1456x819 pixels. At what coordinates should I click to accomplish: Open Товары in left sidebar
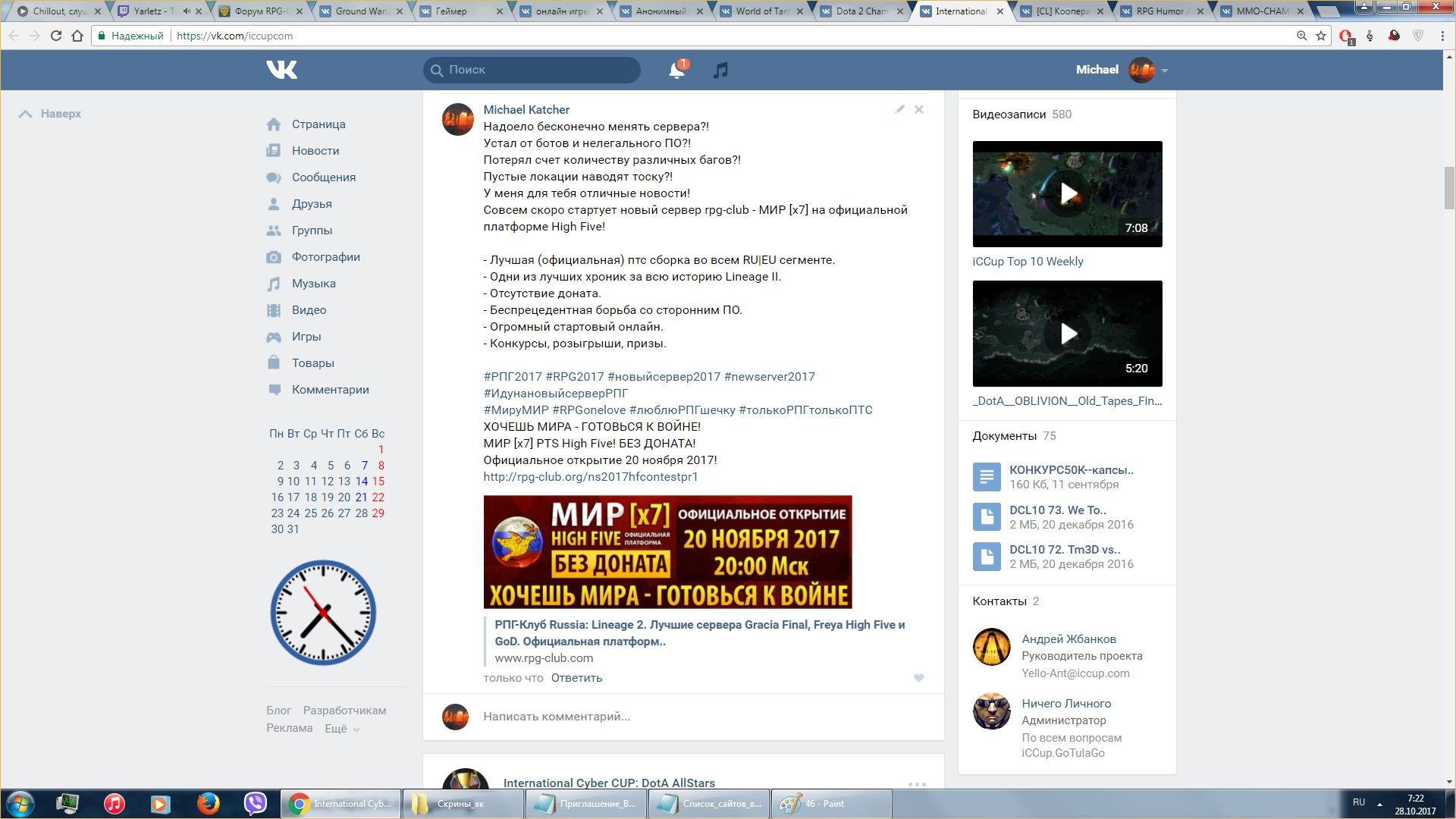pos(312,363)
